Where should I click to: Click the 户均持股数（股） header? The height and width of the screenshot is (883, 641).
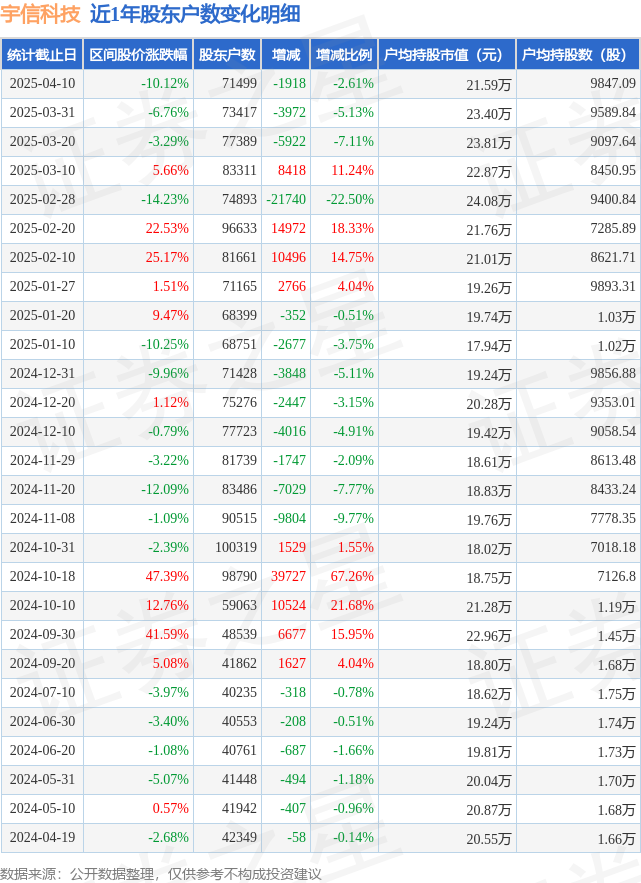pos(578,55)
